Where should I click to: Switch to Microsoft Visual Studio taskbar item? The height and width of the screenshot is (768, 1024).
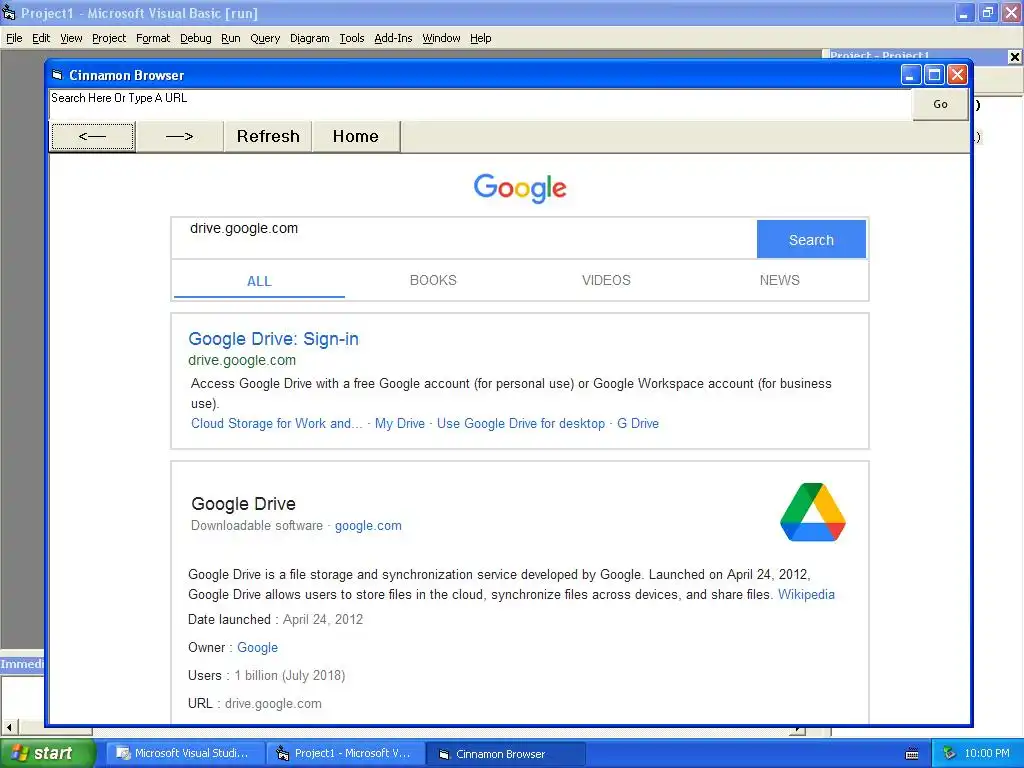[x=185, y=754]
